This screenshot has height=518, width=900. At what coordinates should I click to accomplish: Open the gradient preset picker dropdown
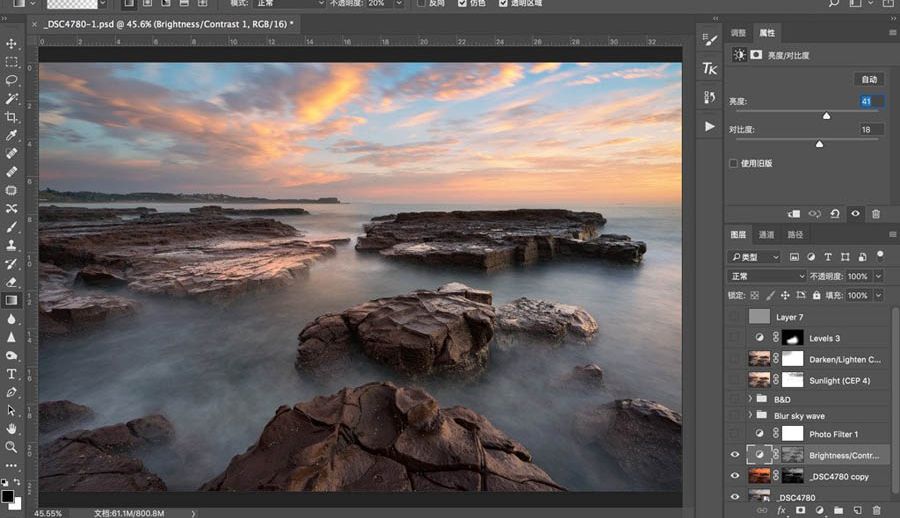pyautogui.click(x=103, y=3)
